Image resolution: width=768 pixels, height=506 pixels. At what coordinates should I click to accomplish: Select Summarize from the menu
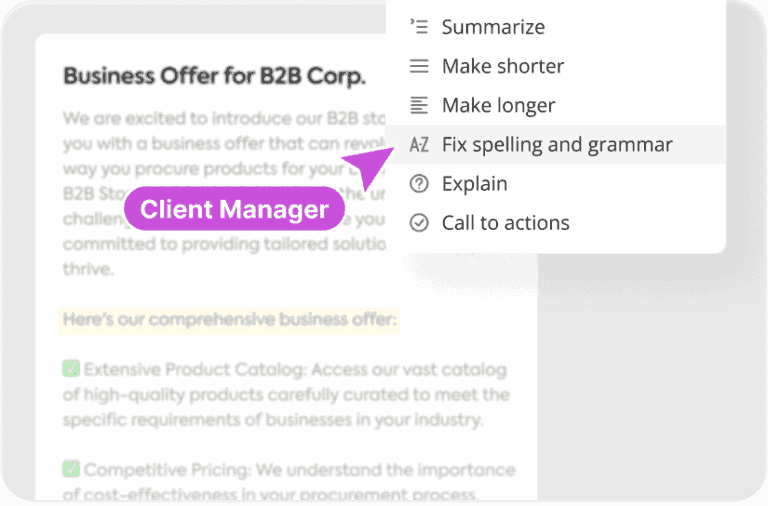coord(493,27)
